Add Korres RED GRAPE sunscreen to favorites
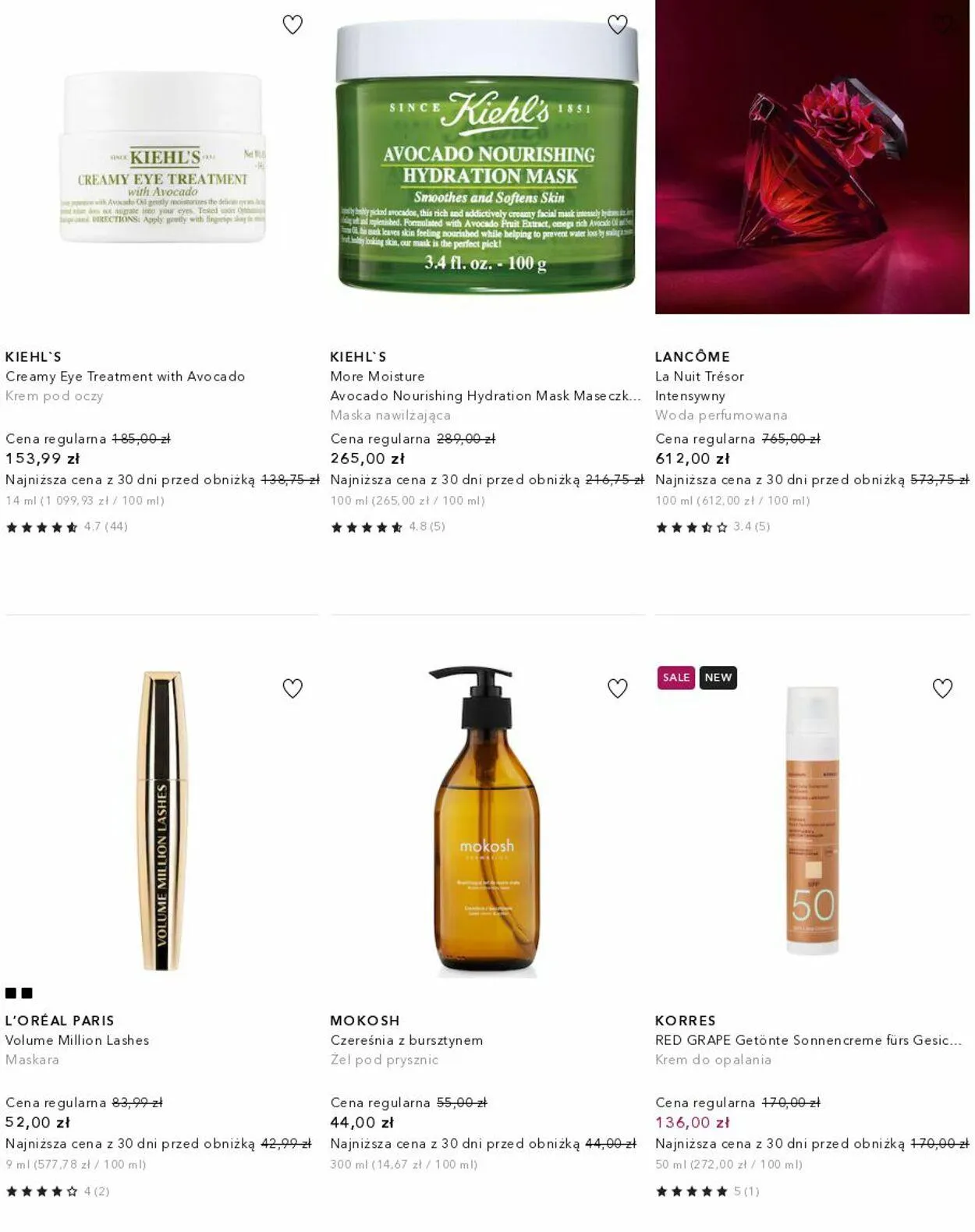 pos(942,689)
